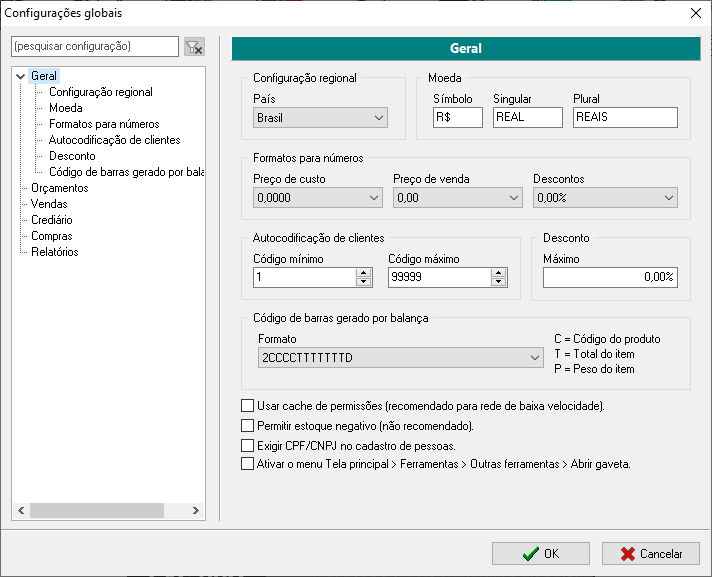Toggle Permitir estoque negativo option
This screenshot has width=712, height=577.
pos(248,426)
